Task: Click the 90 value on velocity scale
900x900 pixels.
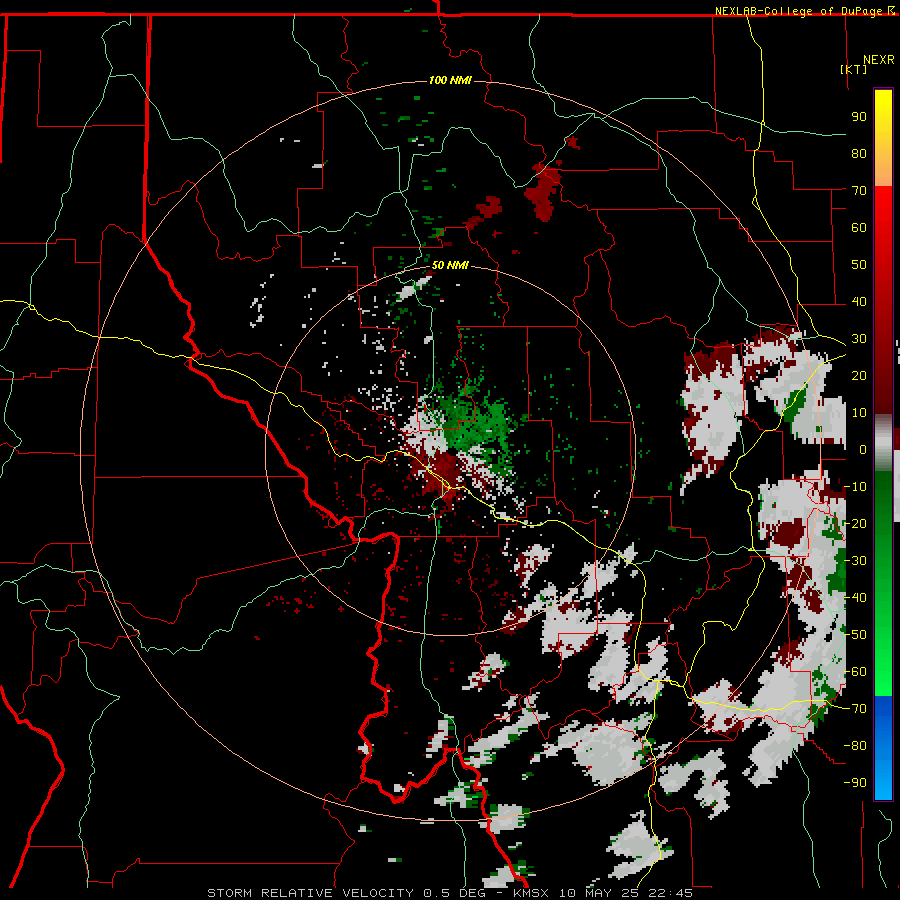Action: (x=859, y=117)
